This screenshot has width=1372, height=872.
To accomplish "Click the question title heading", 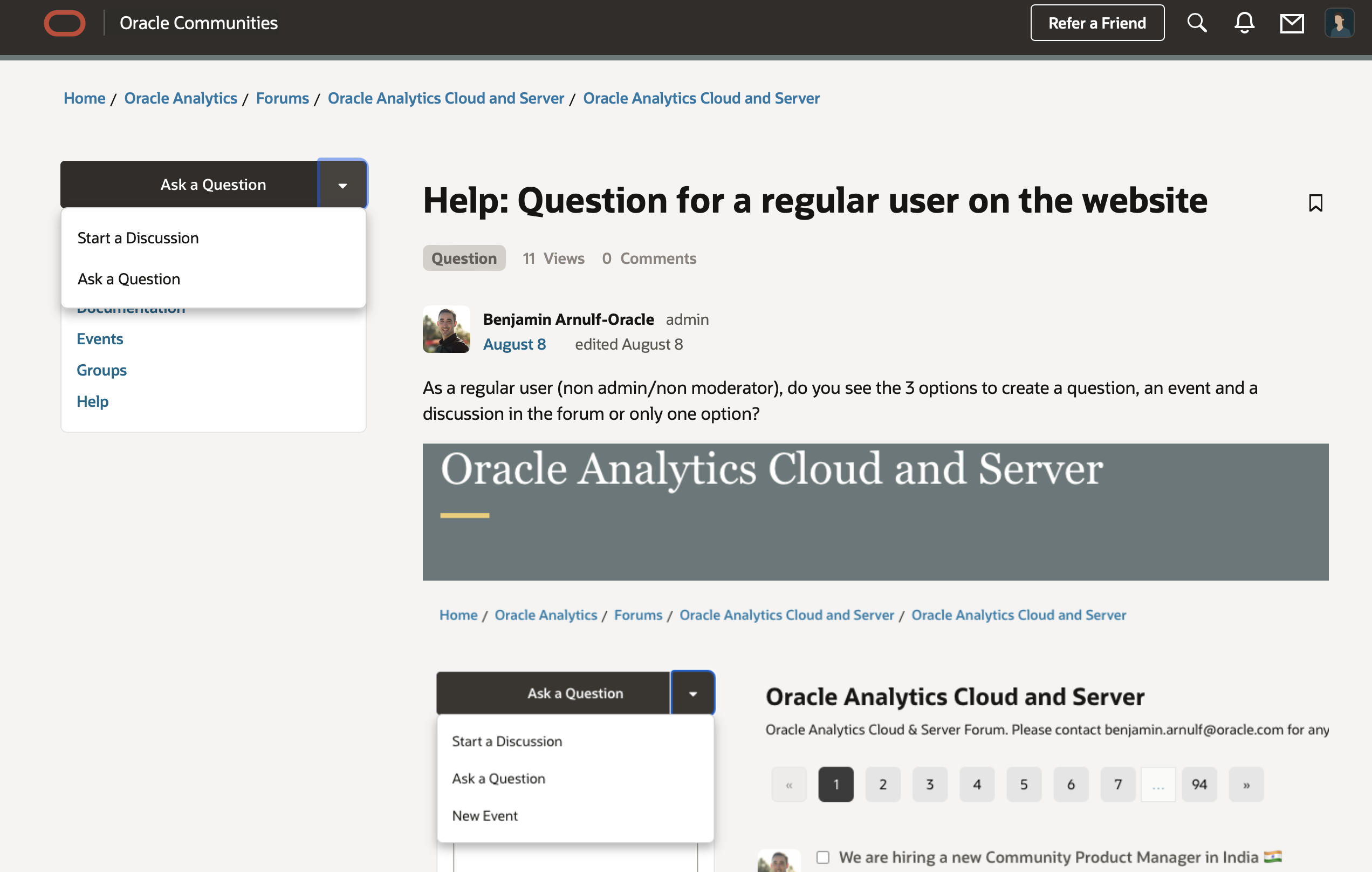I will (814, 200).
